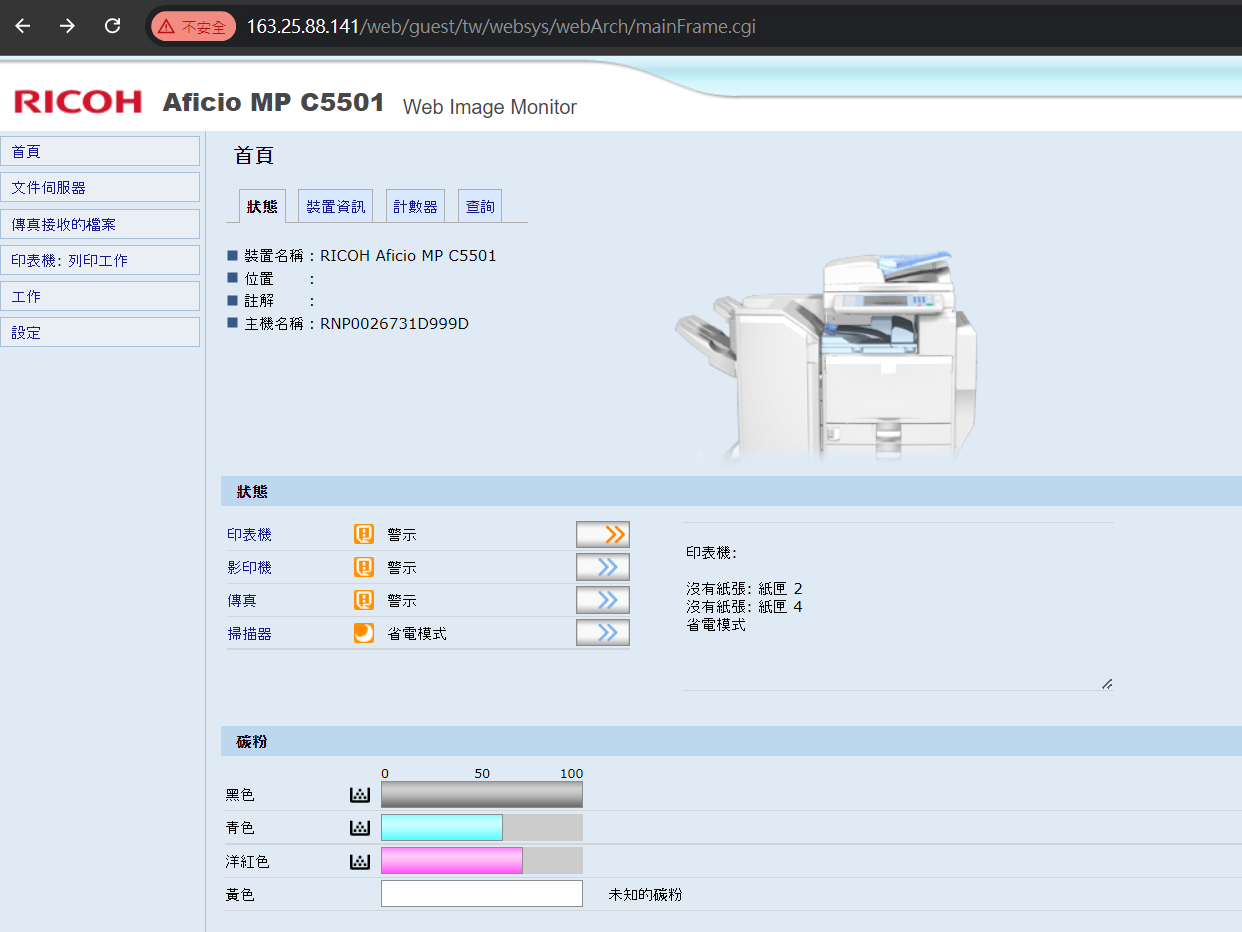Click the 青色 toner cartridge icon

pyautogui.click(x=360, y=828)
